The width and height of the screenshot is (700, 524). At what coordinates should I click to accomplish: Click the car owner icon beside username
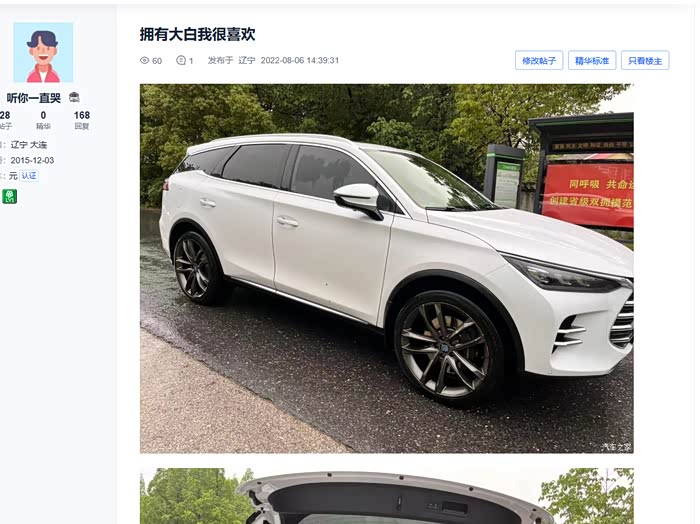74,97
